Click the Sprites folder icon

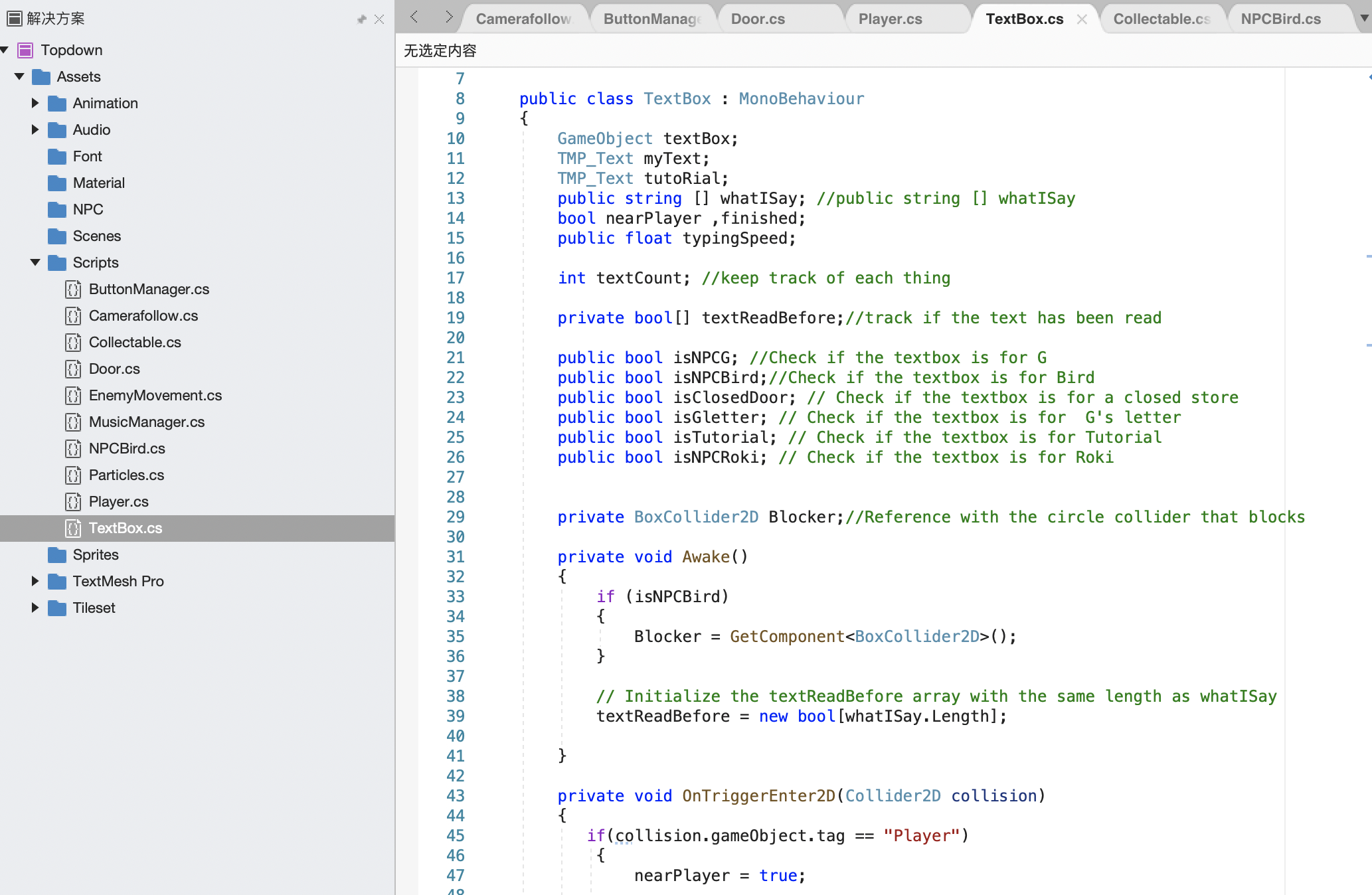58,555
